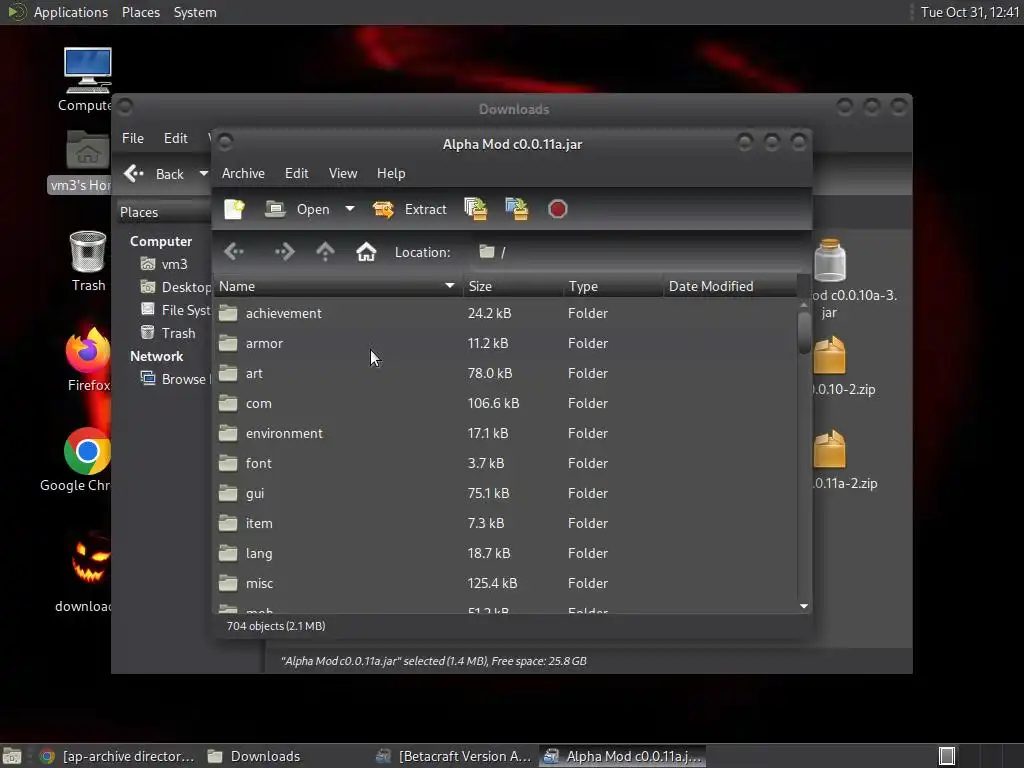Screen dimensions: 1024x768
Task: Sort the list by Size column
Action: [x=513, y=286]
